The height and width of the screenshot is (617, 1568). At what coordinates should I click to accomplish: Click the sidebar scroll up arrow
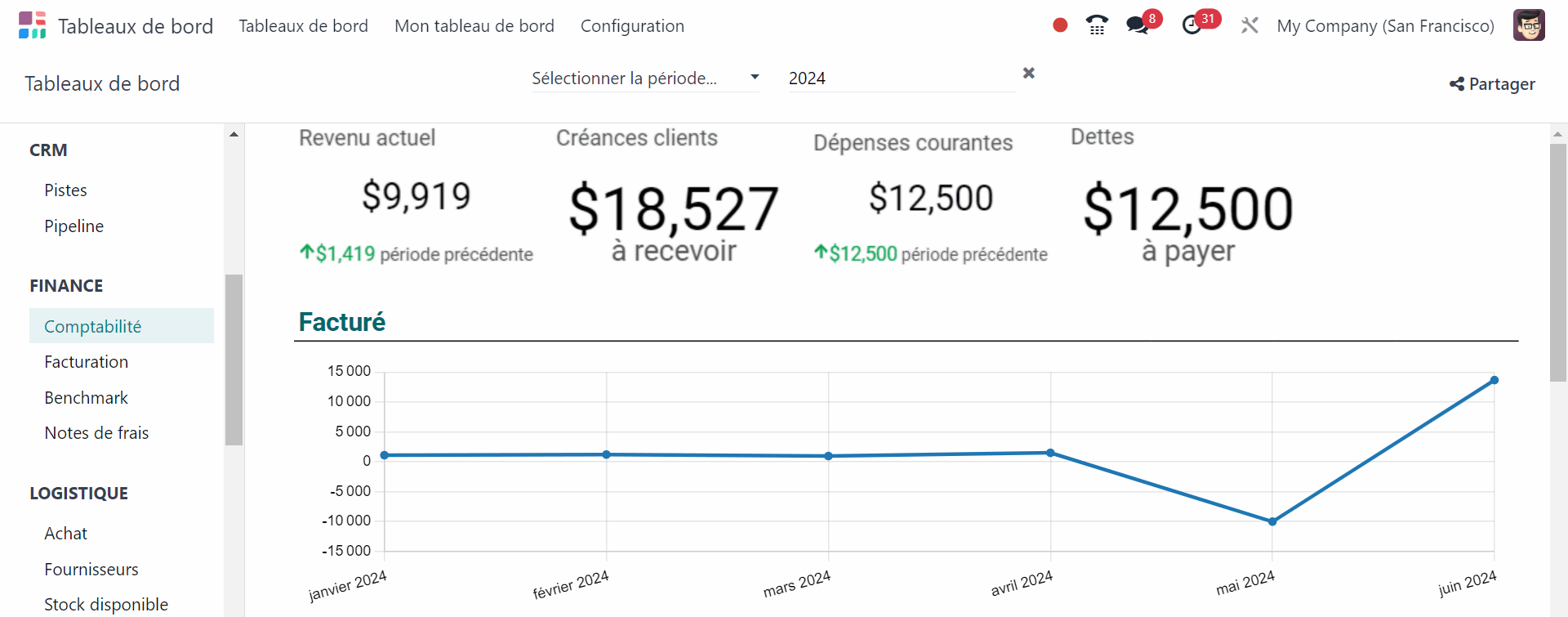(234, 134)
